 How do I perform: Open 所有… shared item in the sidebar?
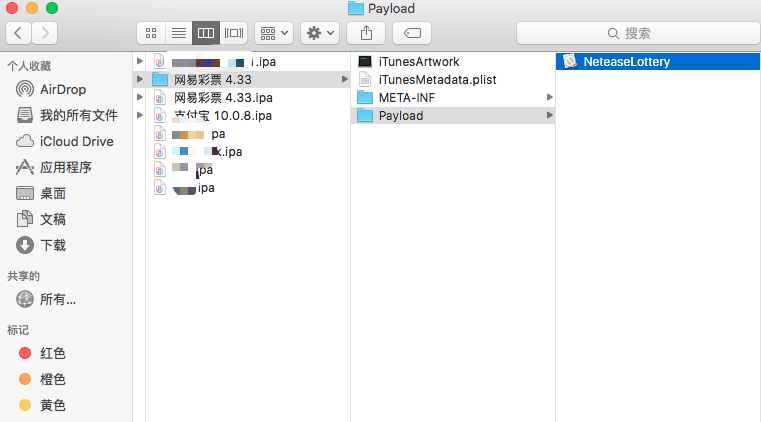(46, 299)
